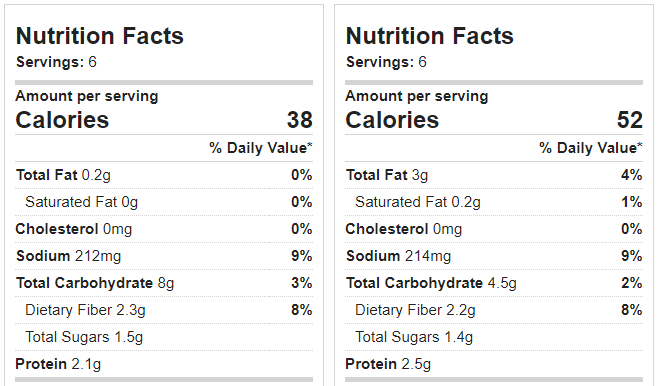Select Protein 2.5g line
The width and height of the screenshot is (658, 386).
click(494, 364)
